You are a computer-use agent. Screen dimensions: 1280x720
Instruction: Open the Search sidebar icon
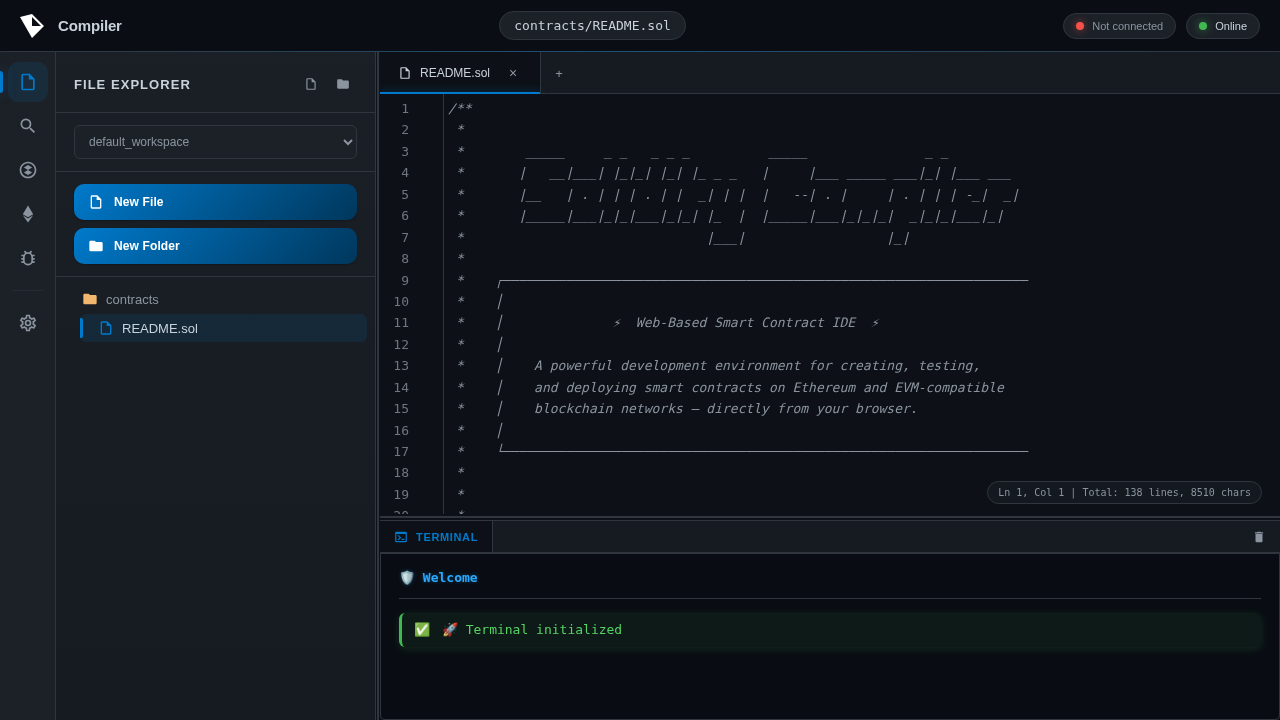coord(28,126)
